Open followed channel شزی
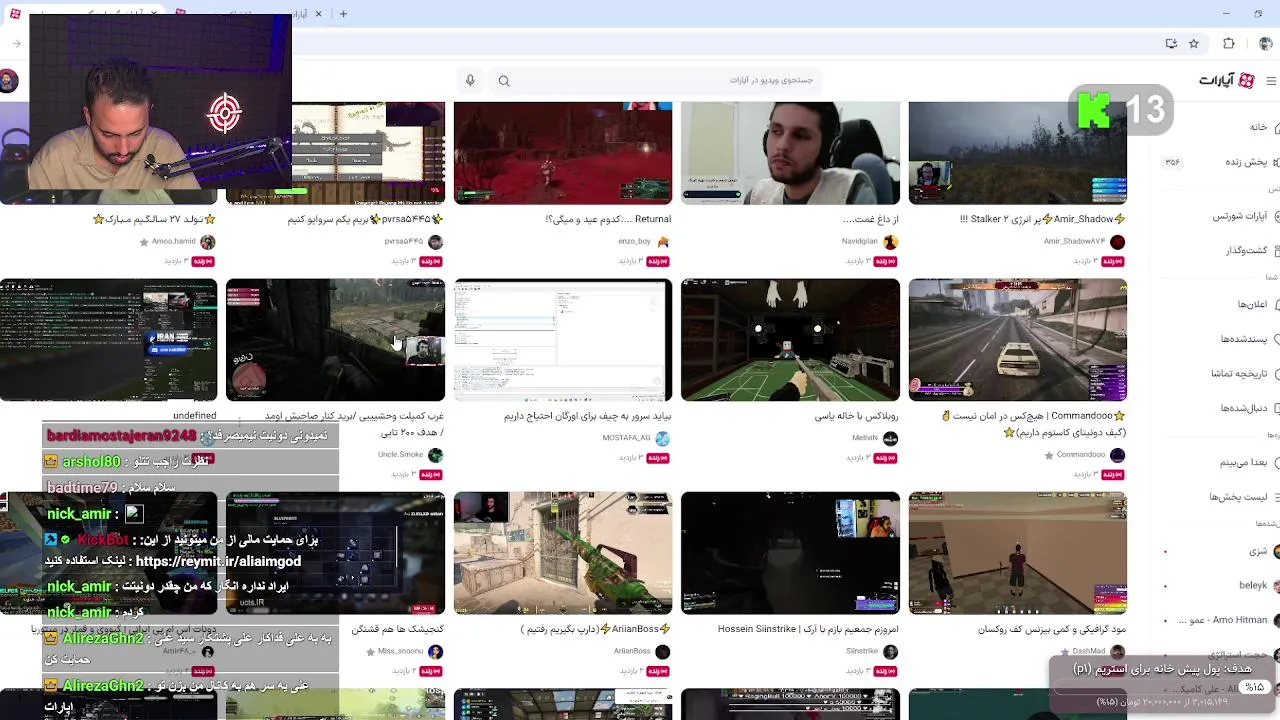1280x720 pixels. tap(1258, 551)
